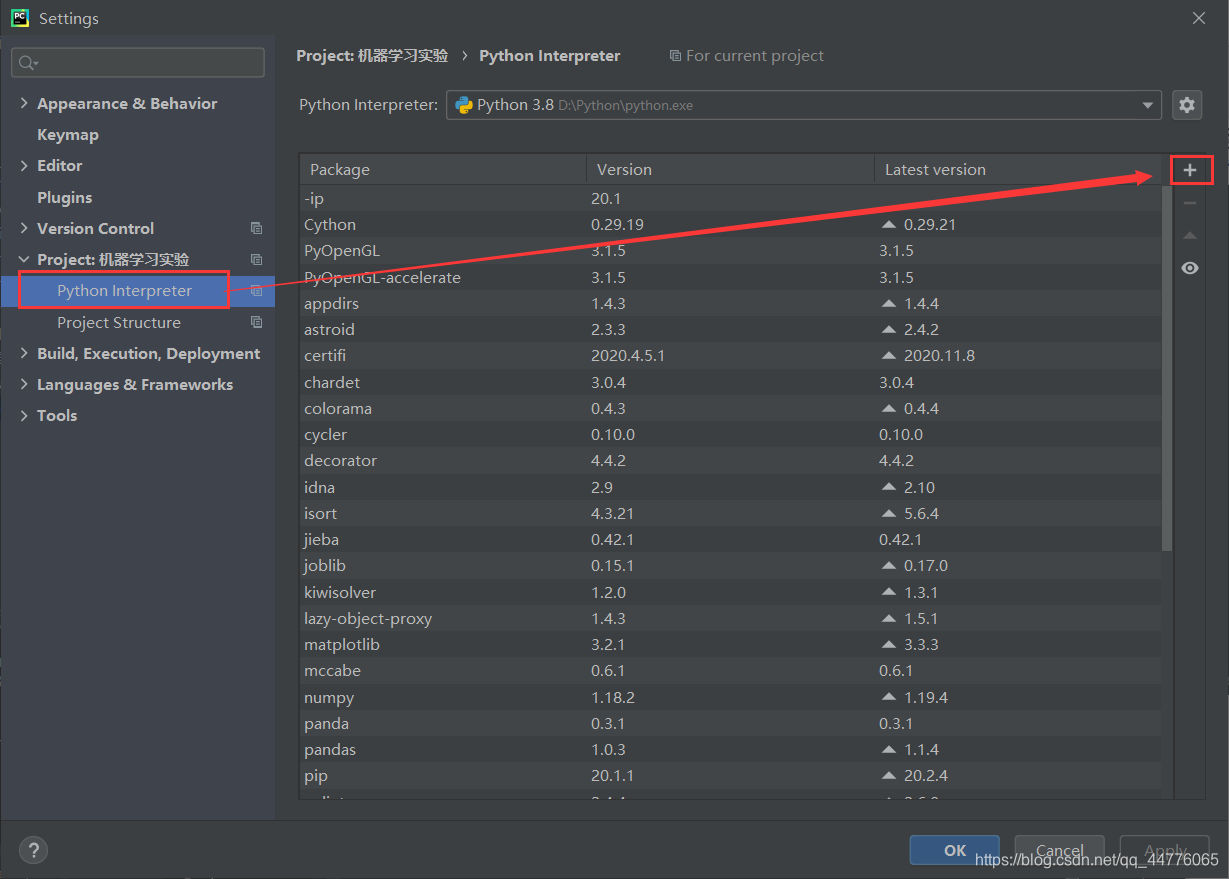Expand Build, Execution, Deployment section
The width and height of the screenshot is (1229, 879).
[24, 353]
